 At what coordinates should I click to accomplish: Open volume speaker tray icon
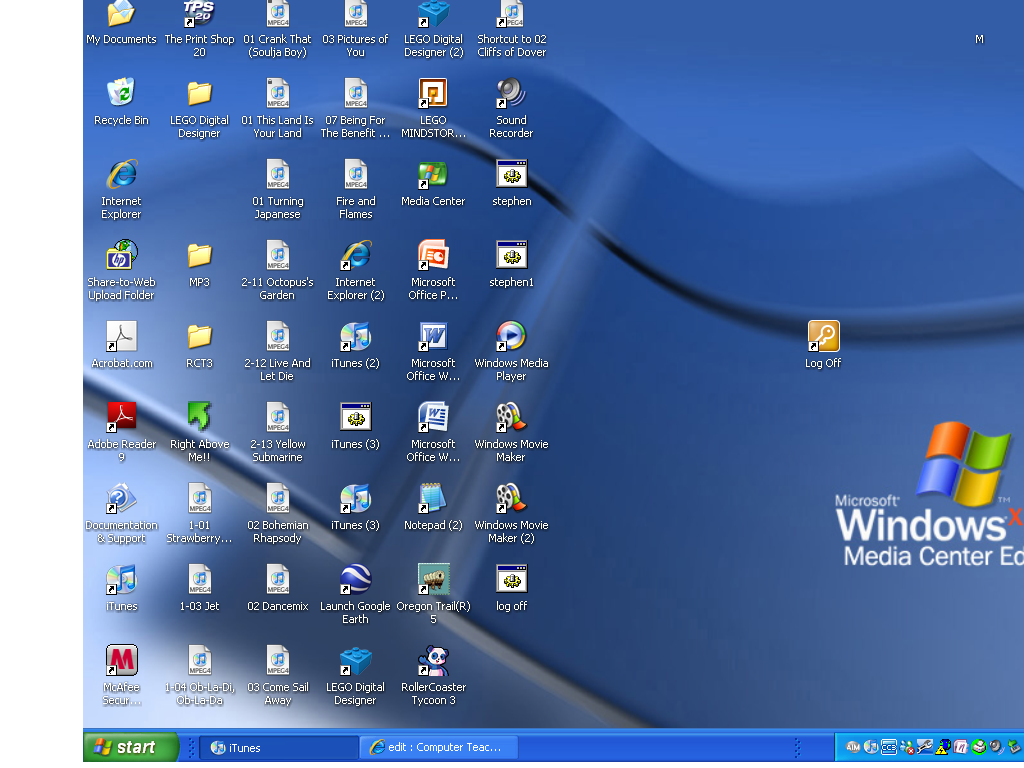click(x=996, y=746)
